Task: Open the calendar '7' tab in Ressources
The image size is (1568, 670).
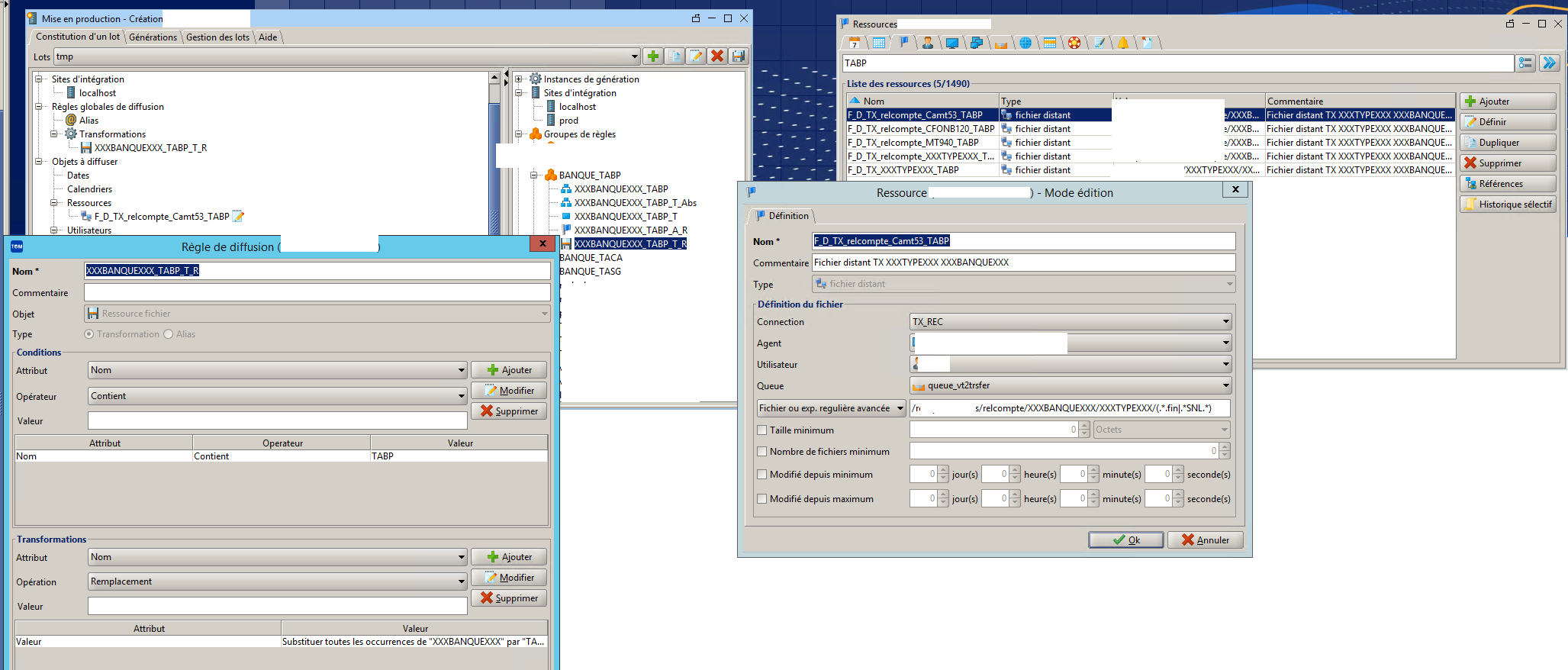Action: coord(855,43)
